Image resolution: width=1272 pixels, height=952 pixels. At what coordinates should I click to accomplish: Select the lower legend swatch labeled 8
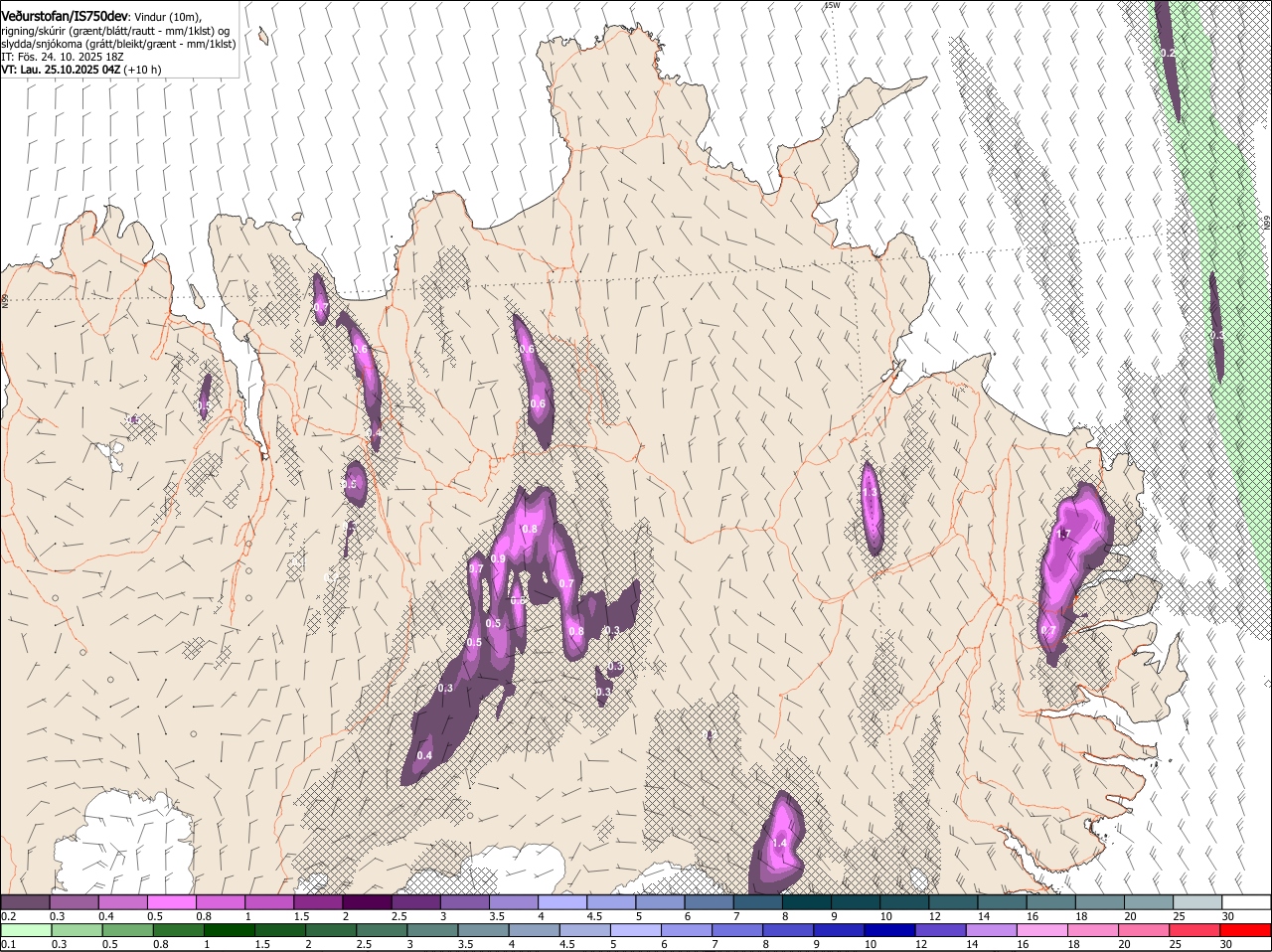789,931
